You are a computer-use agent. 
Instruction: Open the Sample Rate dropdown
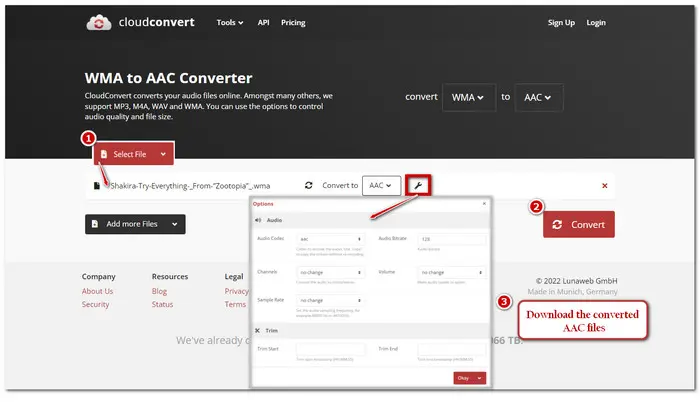click(x=330, y=300)
